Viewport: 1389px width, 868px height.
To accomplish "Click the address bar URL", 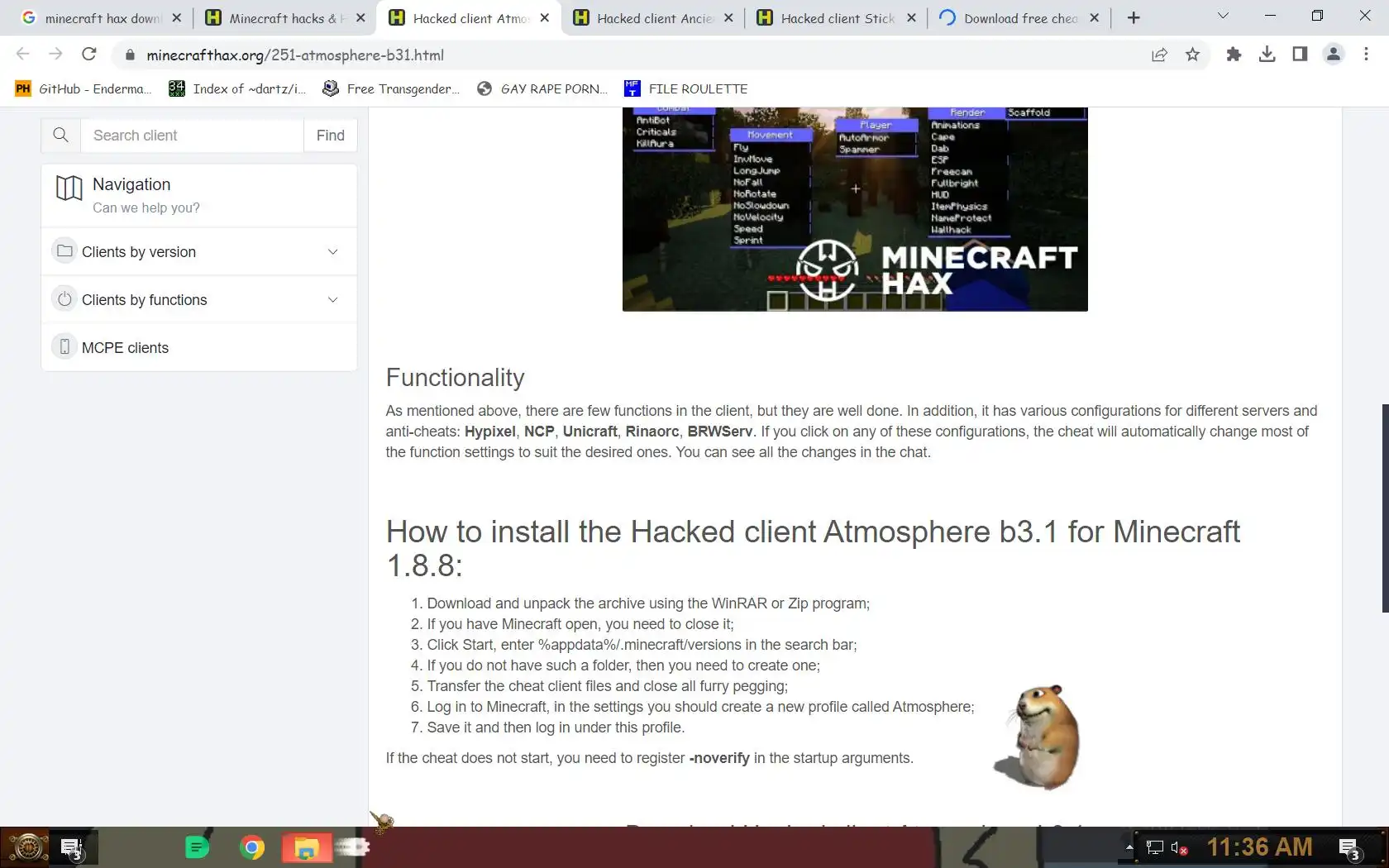I will [295, 55].
